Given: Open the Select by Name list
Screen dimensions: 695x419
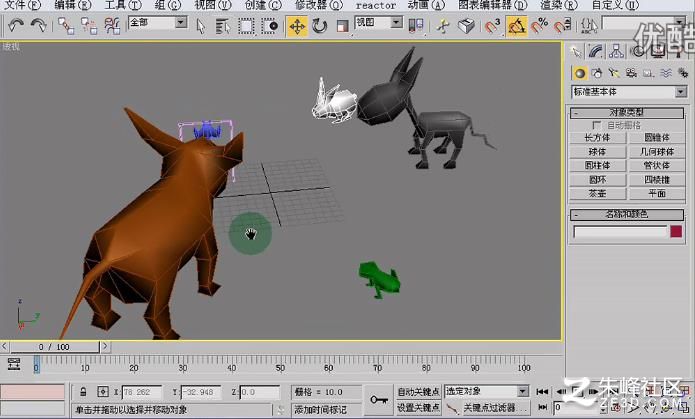Looking at the screenshot, I should tap(223, 27).
